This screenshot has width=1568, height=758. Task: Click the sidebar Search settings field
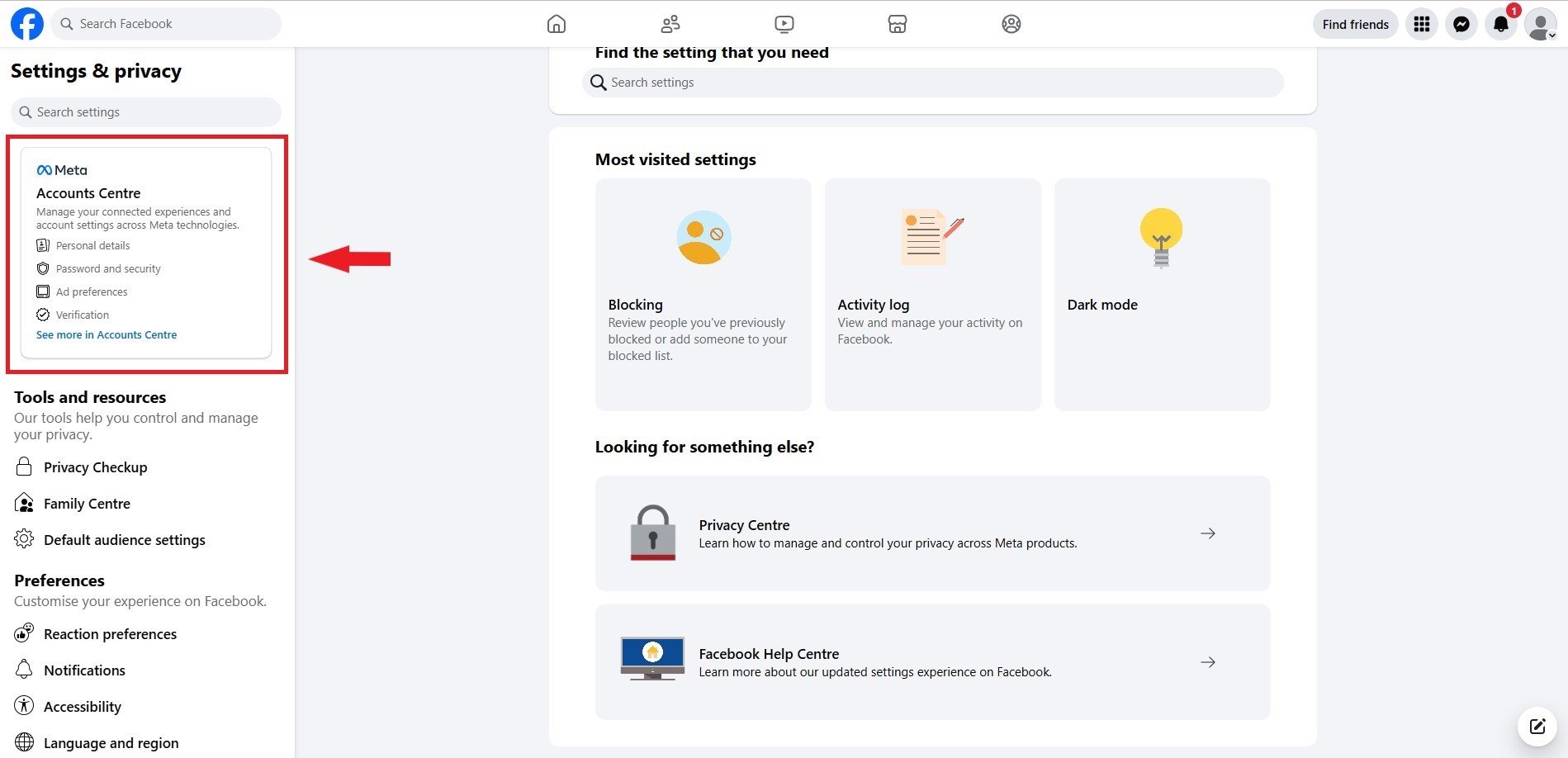click(146, 112)
